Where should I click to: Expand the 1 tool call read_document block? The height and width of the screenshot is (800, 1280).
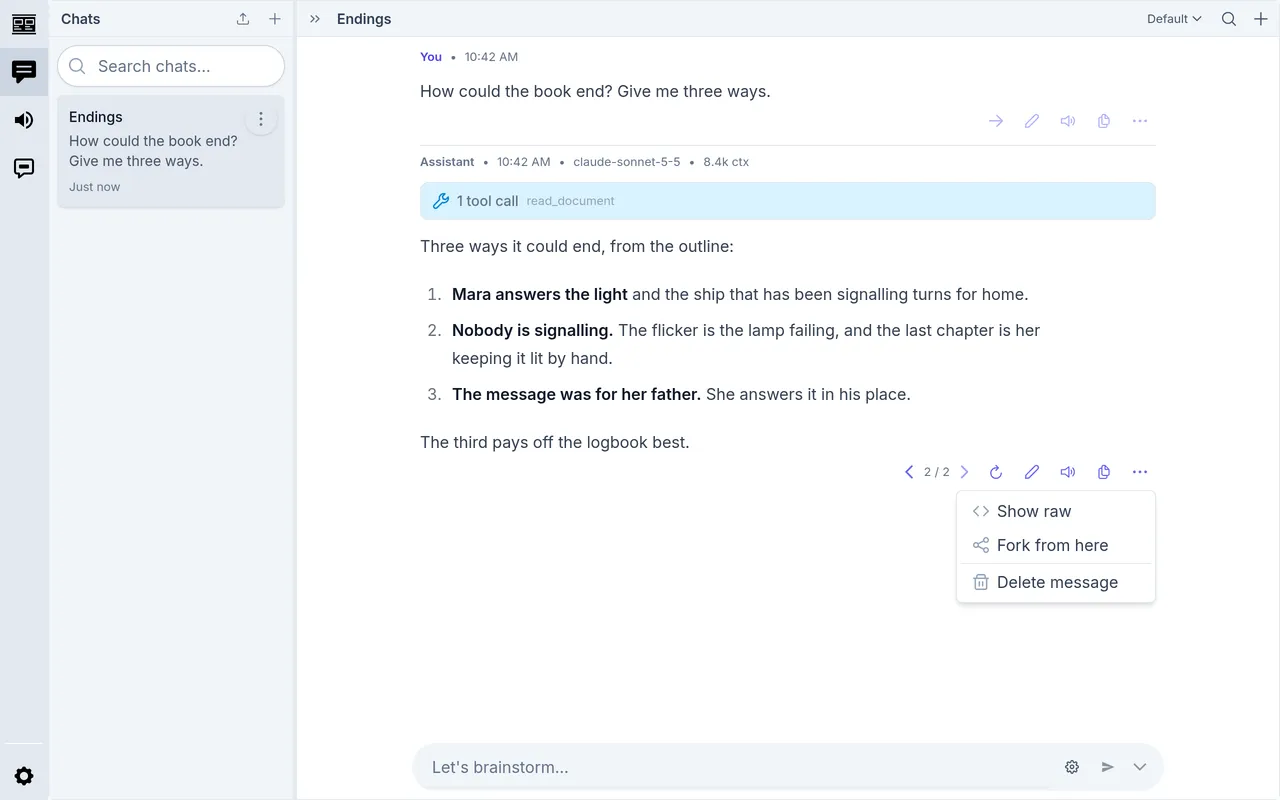[x=788, y=201]
